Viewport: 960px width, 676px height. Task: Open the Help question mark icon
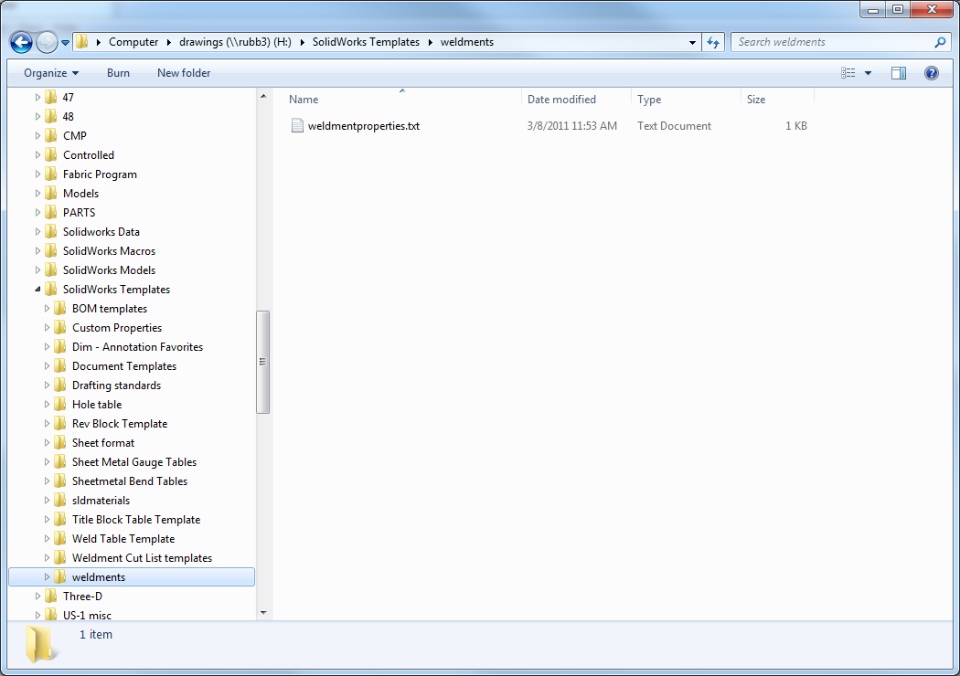point(931,73)
